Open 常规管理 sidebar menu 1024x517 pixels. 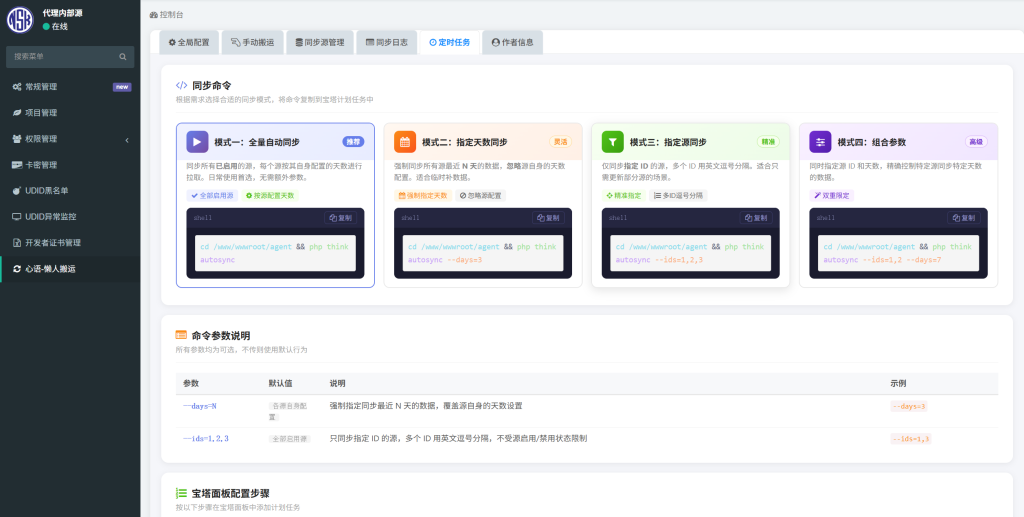(x=70, y=87)
